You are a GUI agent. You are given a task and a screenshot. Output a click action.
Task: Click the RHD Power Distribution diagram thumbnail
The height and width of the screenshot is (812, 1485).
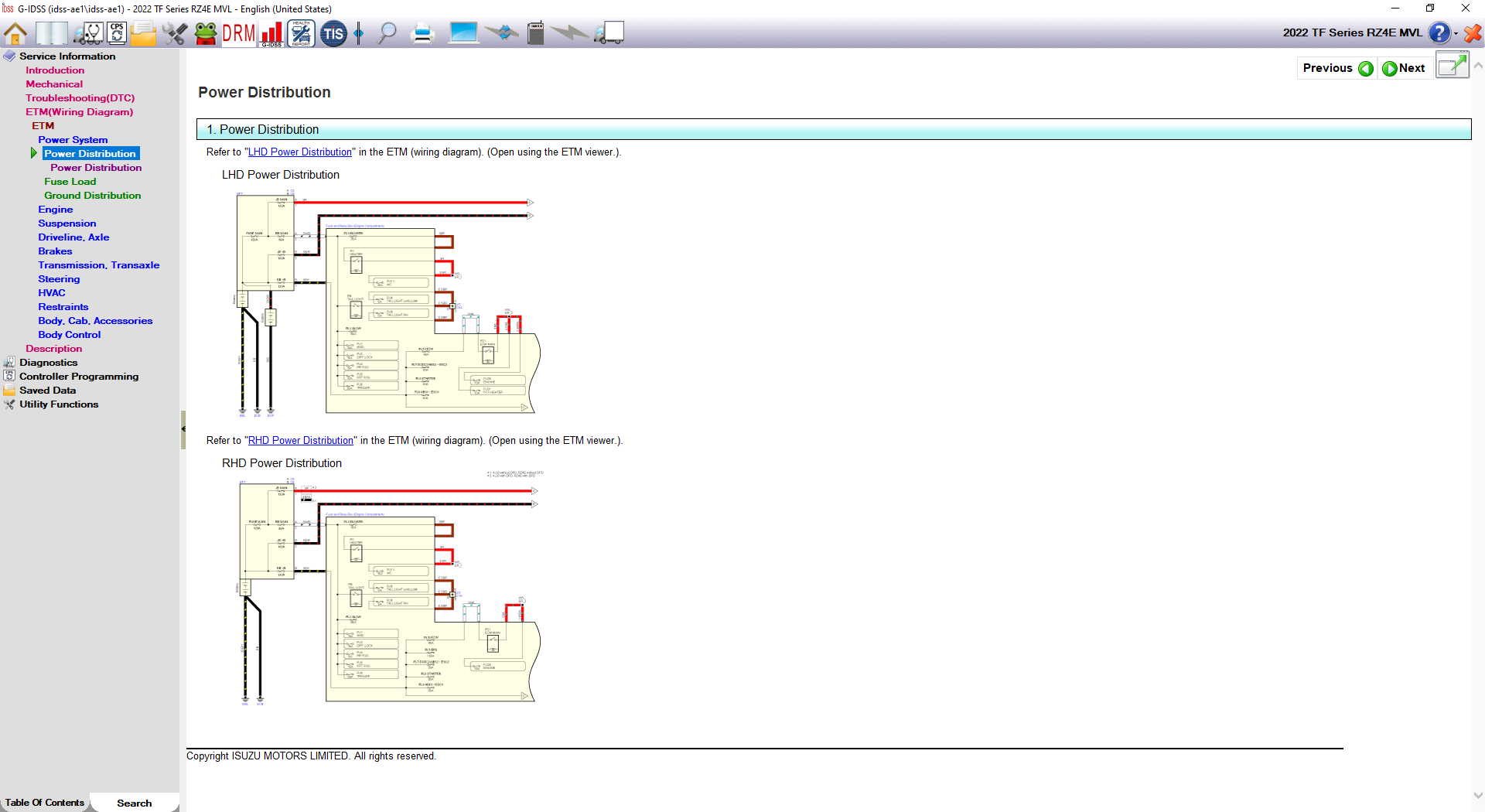pos(387,592)
